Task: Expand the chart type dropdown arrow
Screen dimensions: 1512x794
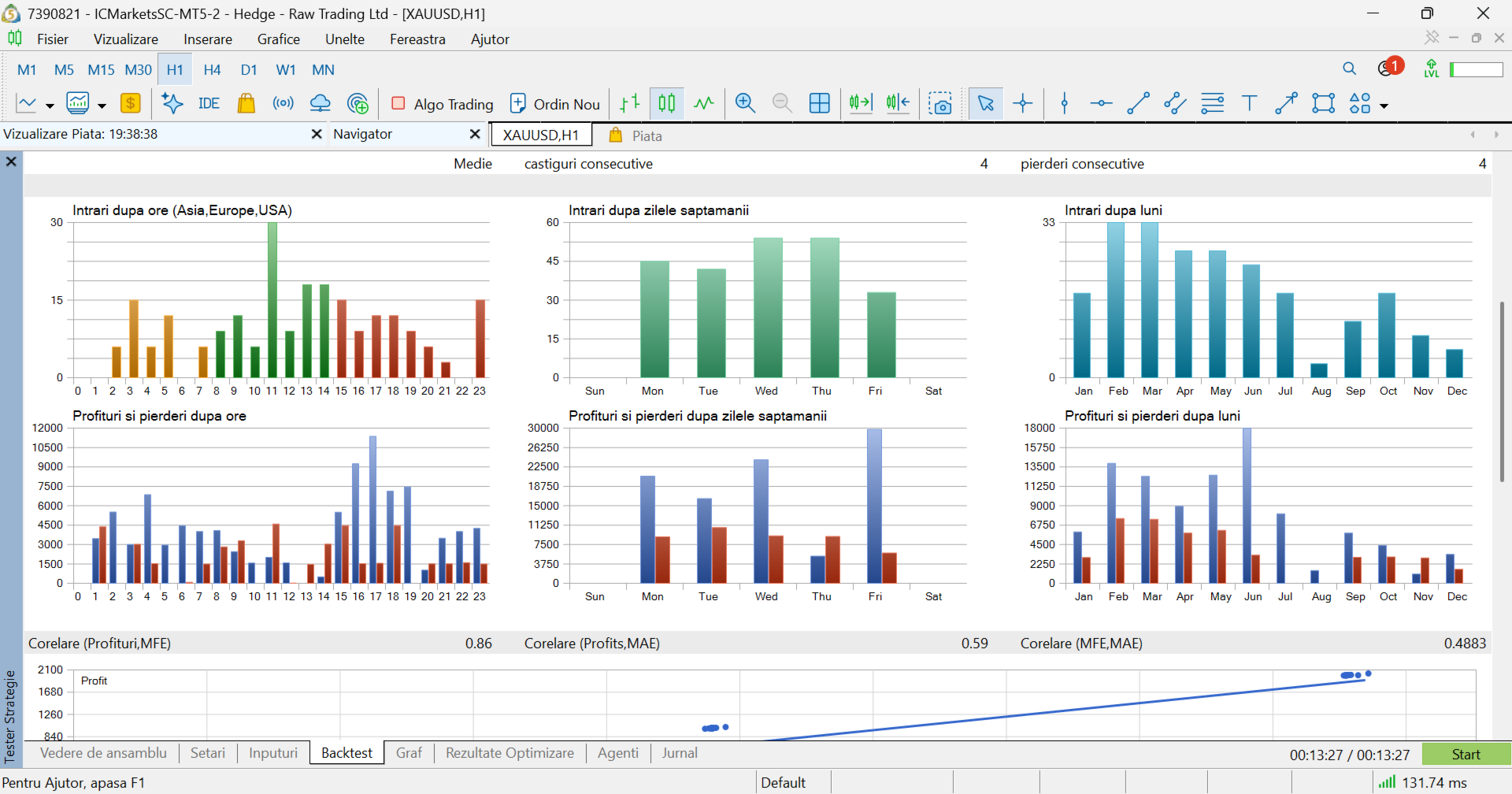Action: point(50,106)
